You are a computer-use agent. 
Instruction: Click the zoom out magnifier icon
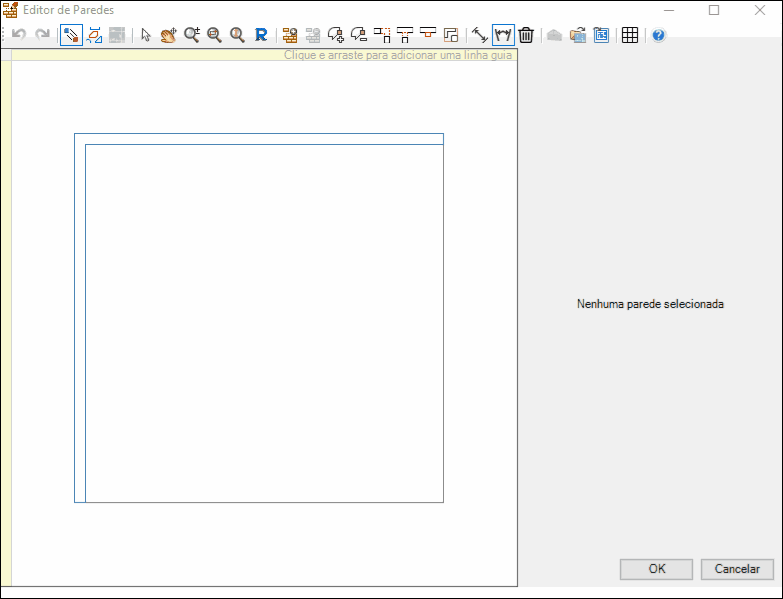tap(214, 35)
